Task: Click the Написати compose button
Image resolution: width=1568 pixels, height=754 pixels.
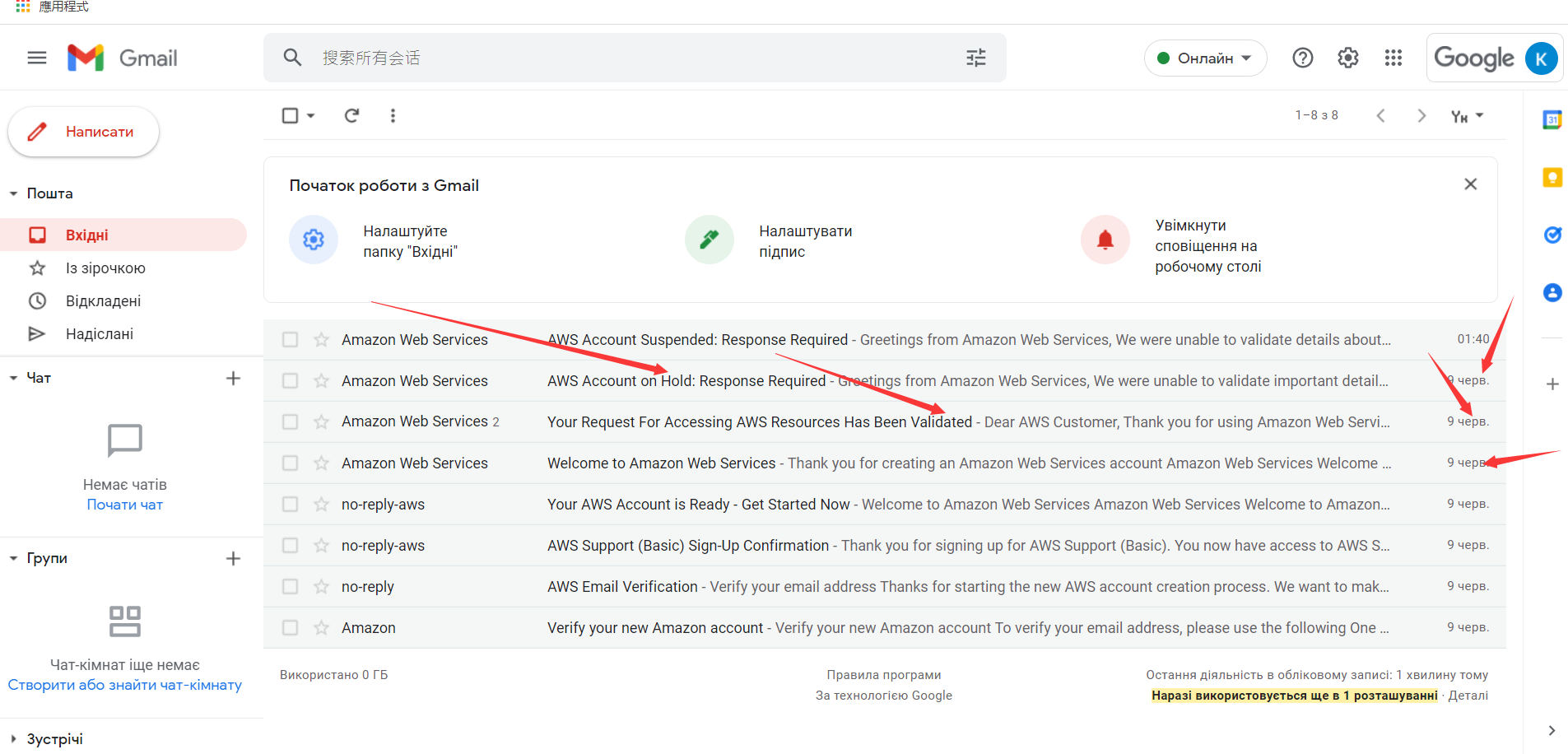Action: 84,132
